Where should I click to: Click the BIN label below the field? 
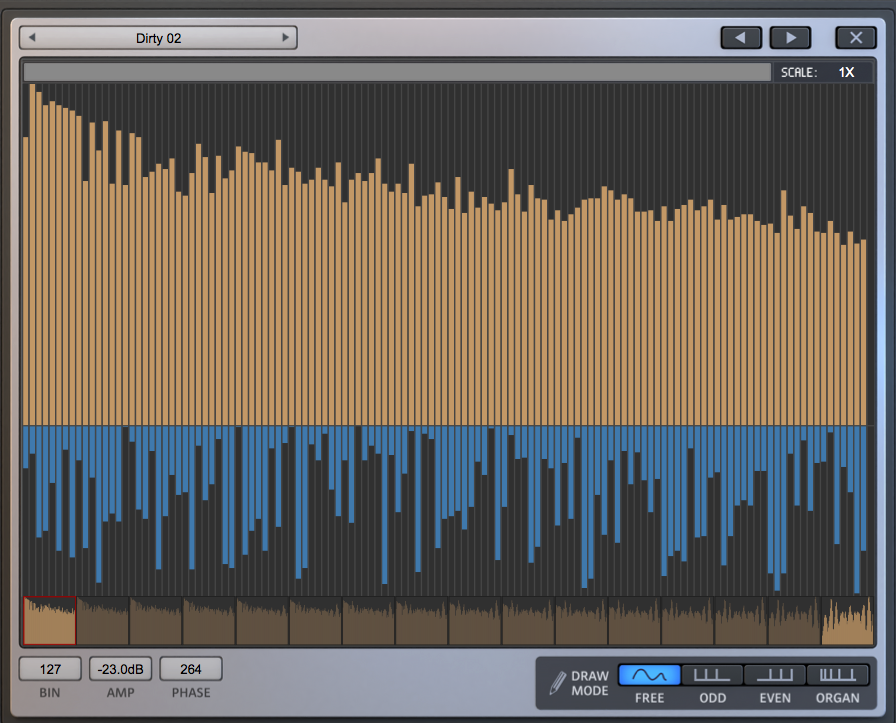50,693
